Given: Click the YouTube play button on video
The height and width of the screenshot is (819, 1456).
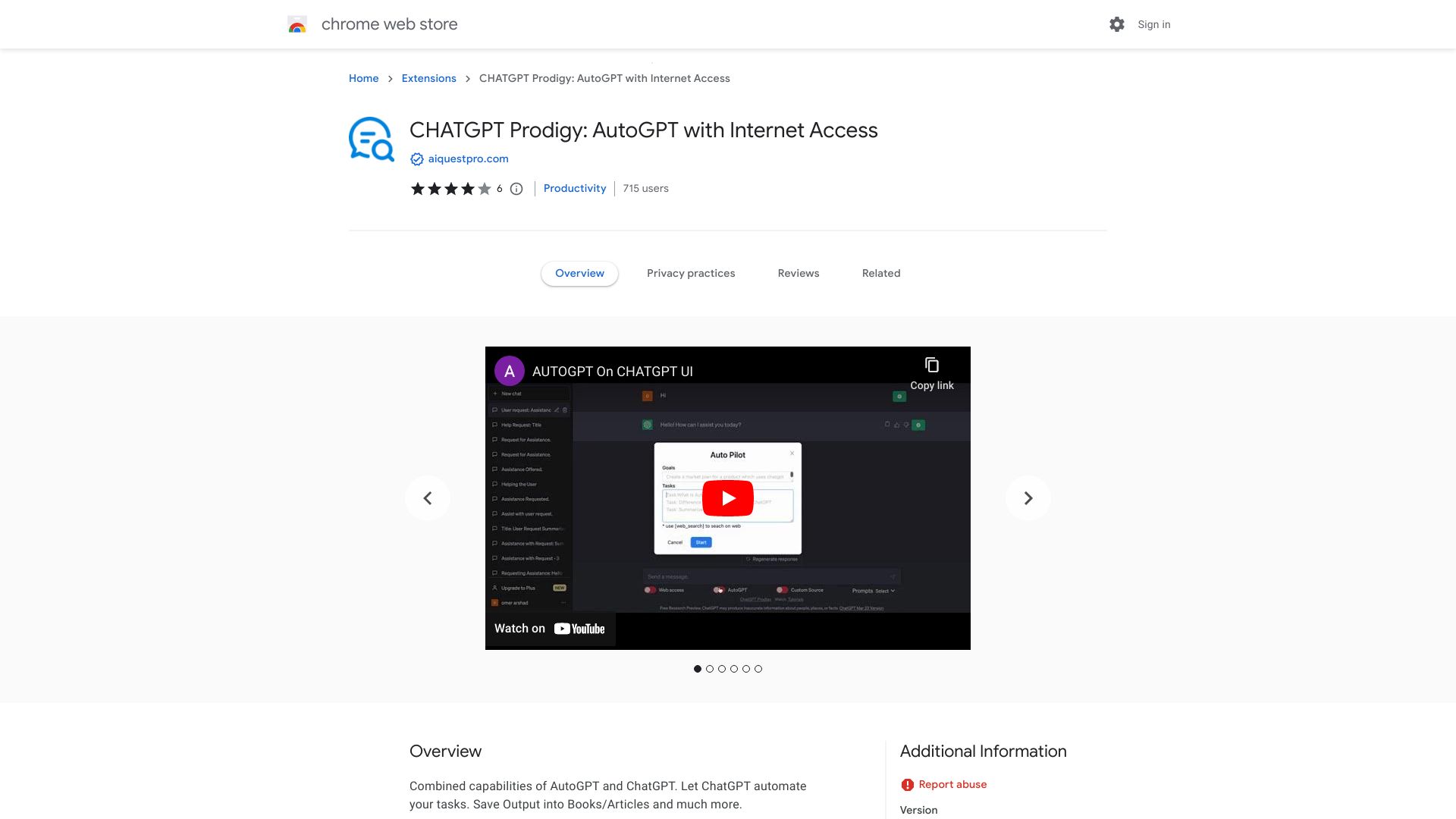Looking at the screenshot, I should (x=728, y=497).
